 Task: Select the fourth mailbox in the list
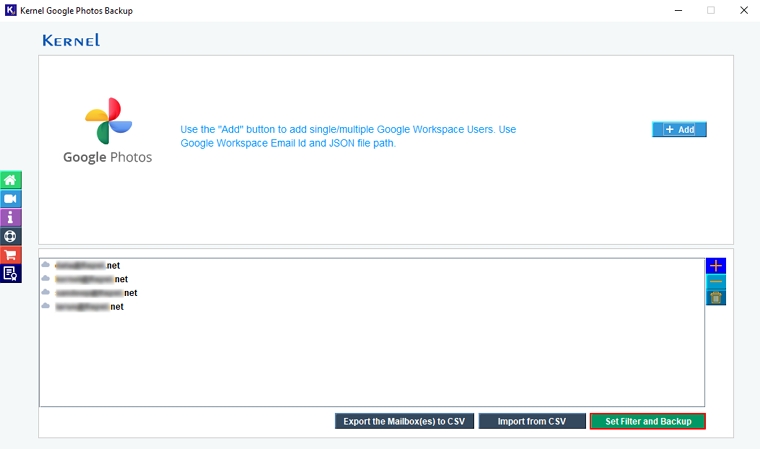click(x=89, y=307)
